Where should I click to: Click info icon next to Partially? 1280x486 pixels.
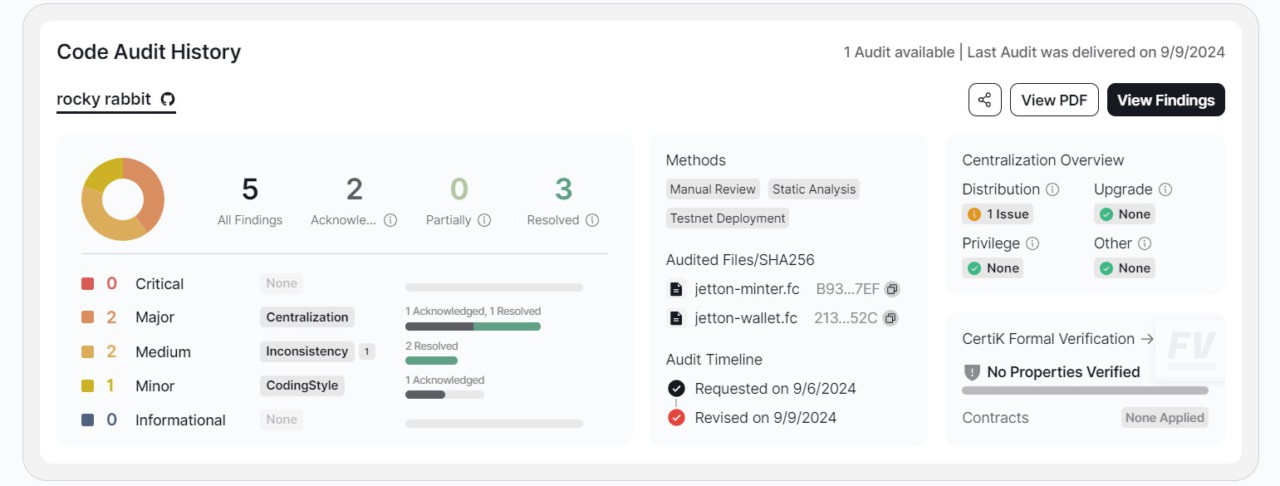(x=484, y=220)
